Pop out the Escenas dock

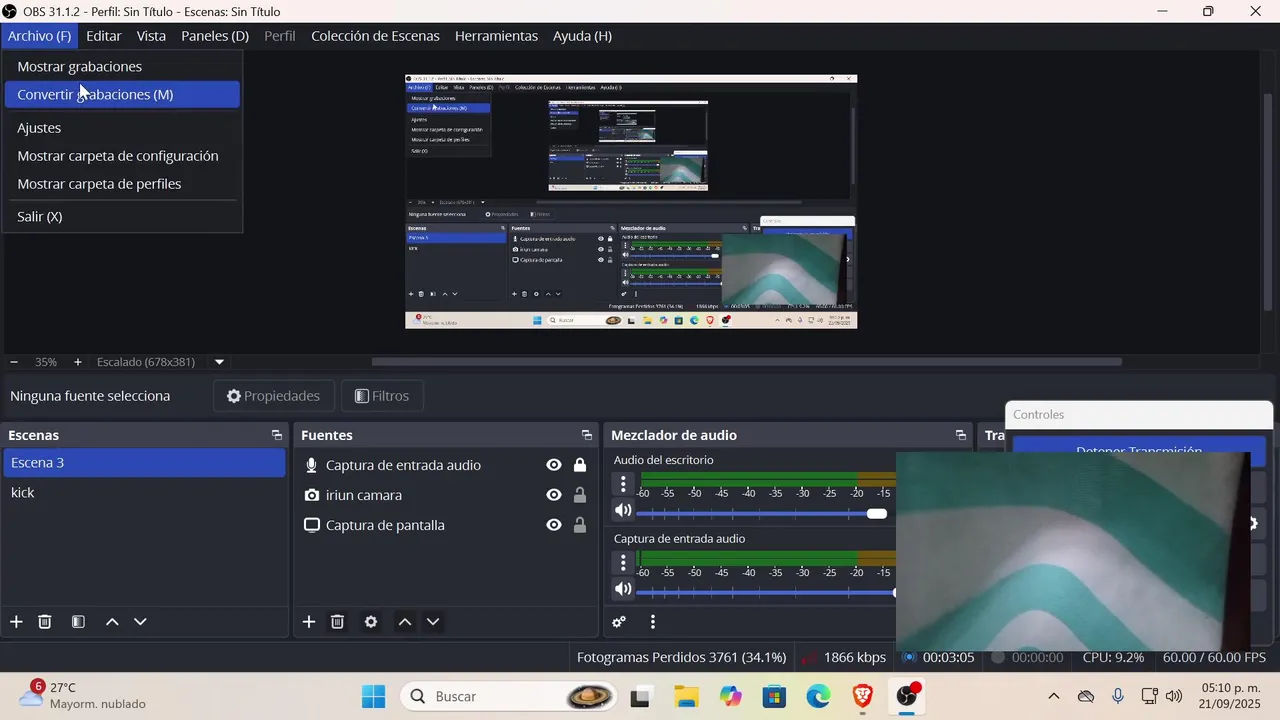click(x=277, y=436)
